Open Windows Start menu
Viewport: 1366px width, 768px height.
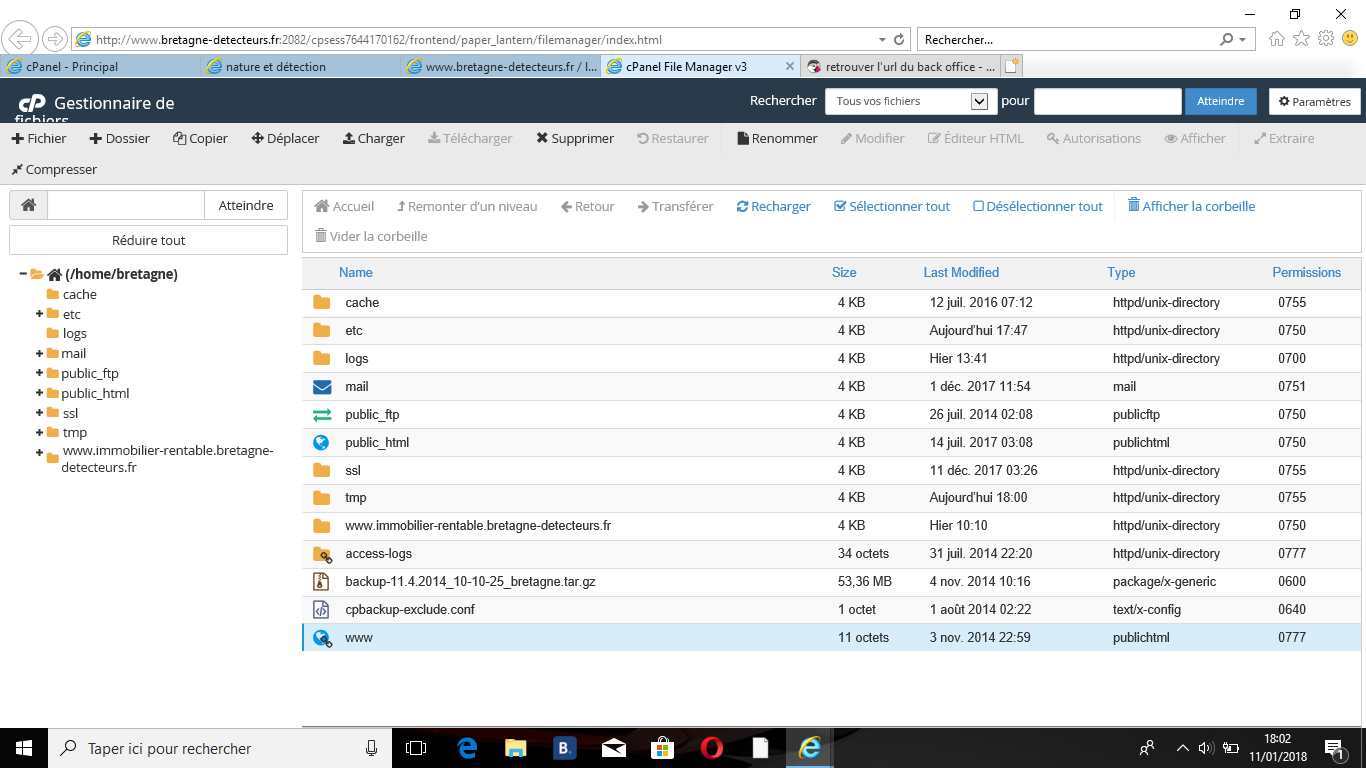coord(24,748)
